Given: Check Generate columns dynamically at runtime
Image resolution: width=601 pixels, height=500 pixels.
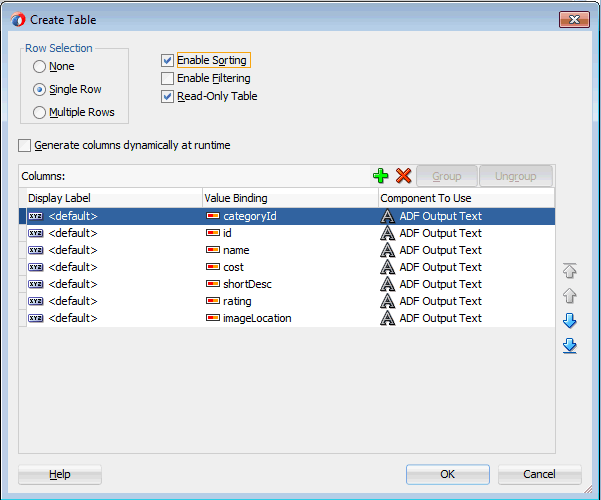Looking at the screenshot, I should pos(25,146).
